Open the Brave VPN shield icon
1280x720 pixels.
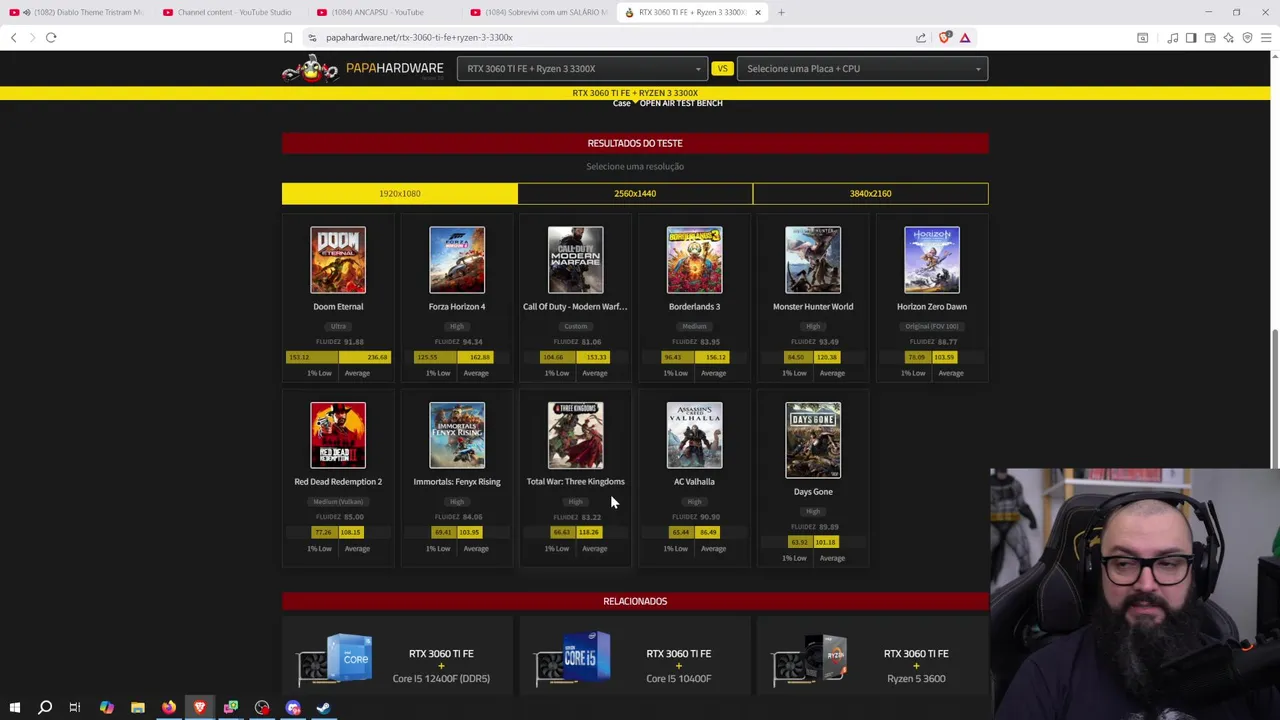(x=1247, y=37)
